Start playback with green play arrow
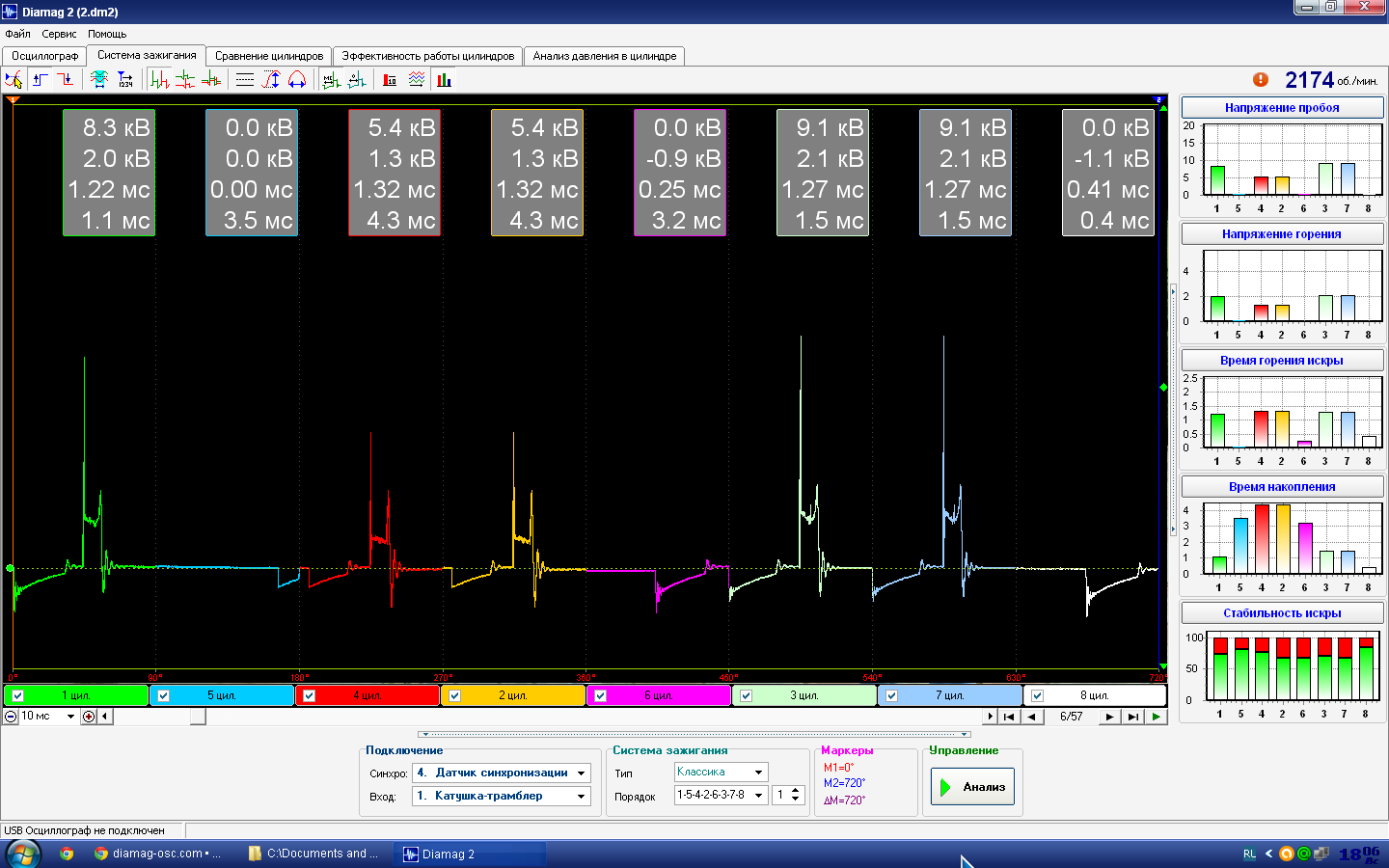Screen dimensions: 1389x868 point(1156,717)
